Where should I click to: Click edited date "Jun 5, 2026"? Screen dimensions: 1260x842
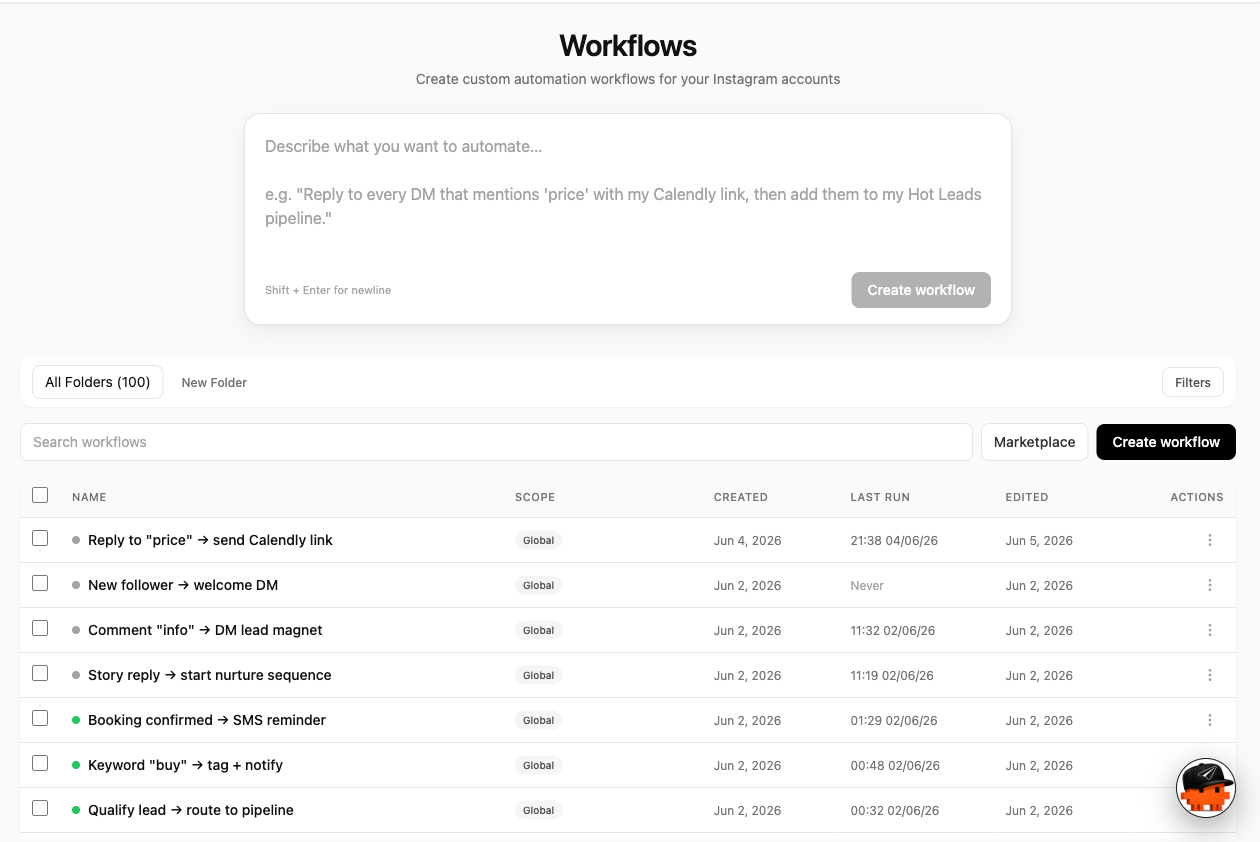[x=1039, y=541]
